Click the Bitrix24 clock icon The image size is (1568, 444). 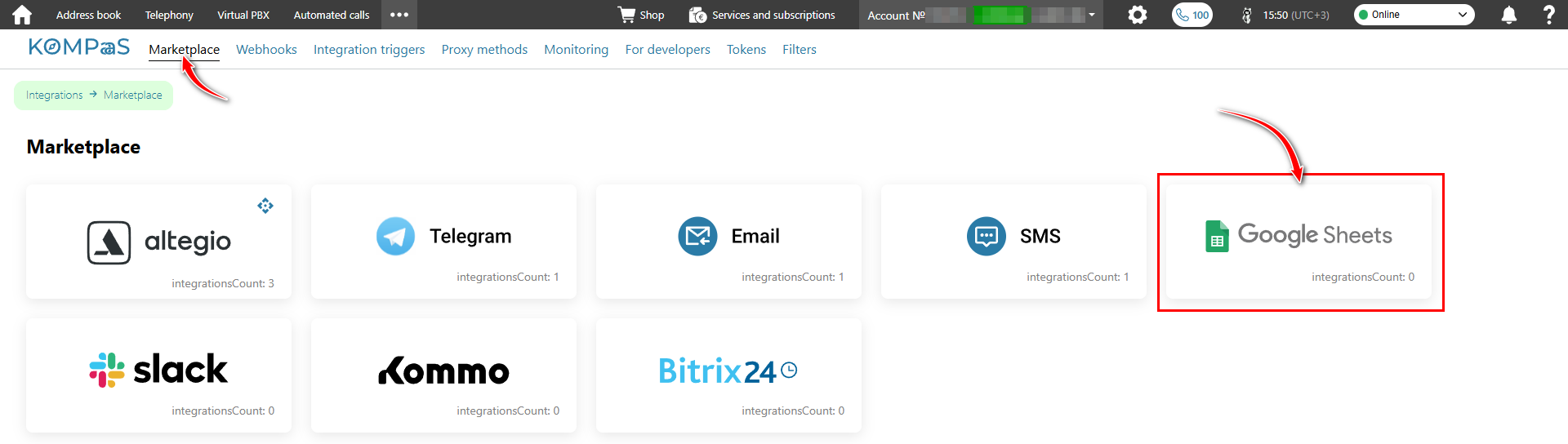coord(789,371)
